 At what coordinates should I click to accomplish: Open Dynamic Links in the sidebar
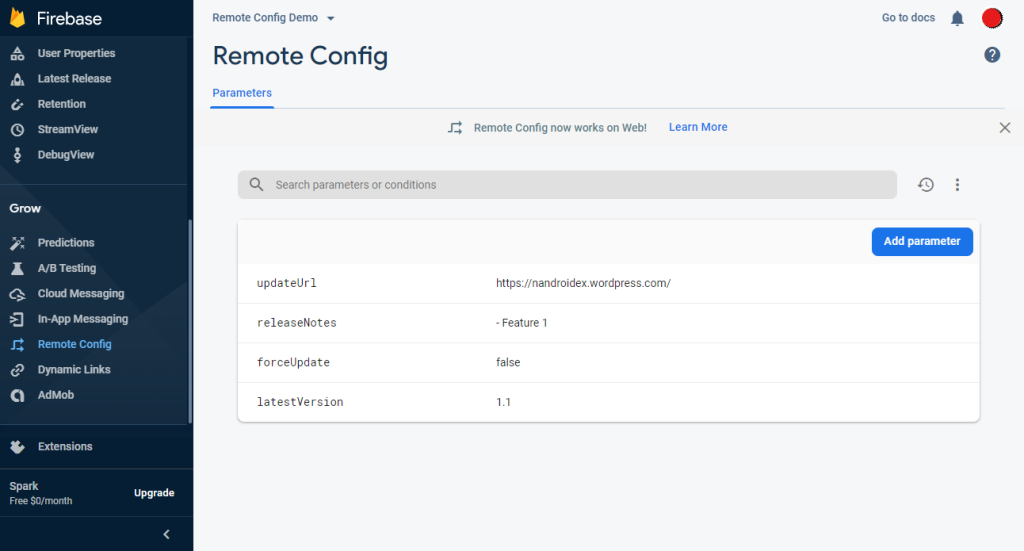pos(73,370)
